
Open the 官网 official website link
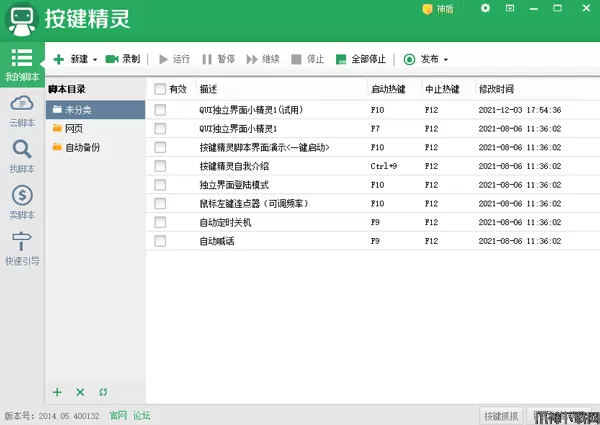pyautogui.click(x=118, y=415)
